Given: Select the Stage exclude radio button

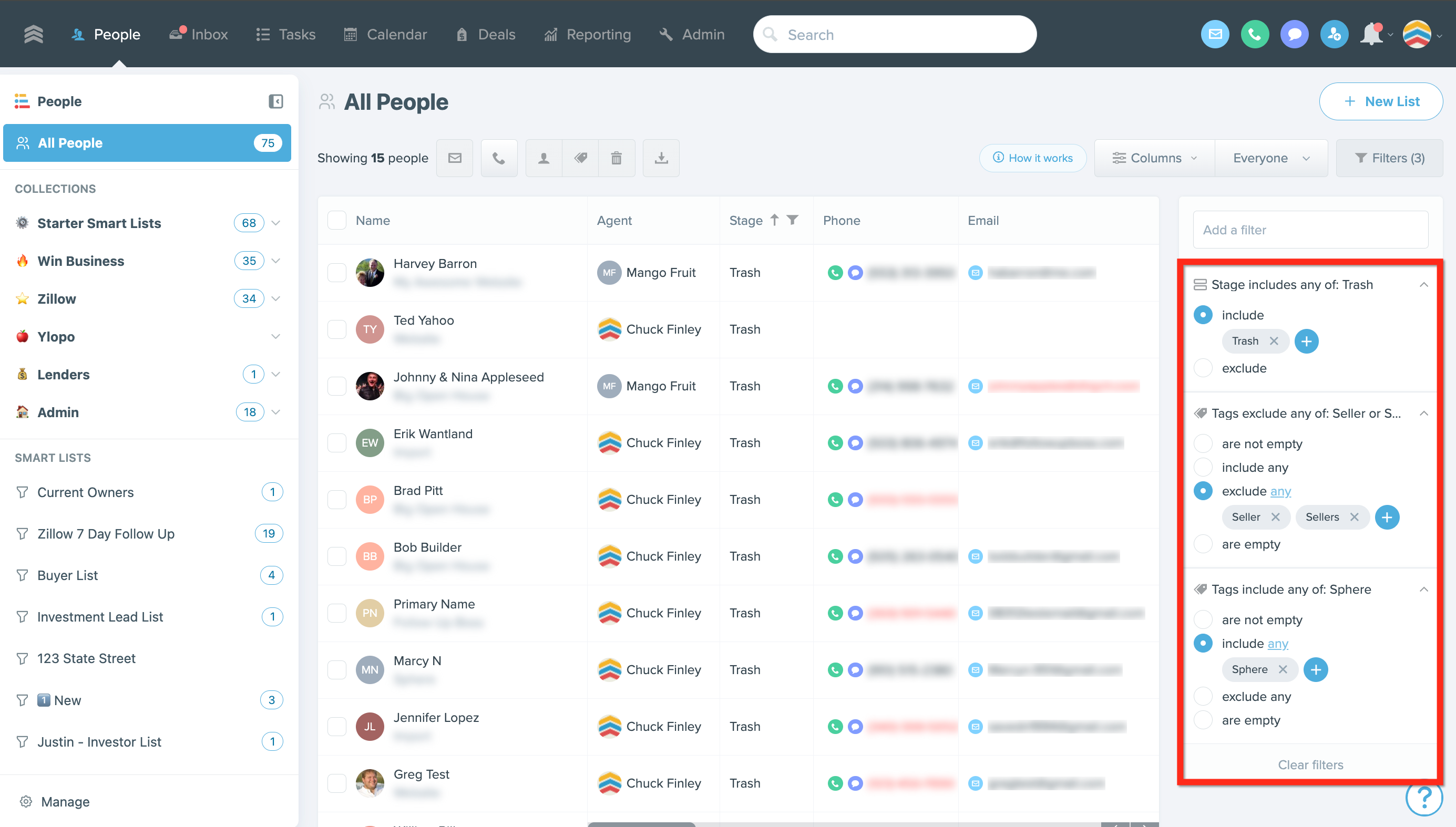Looking at the screenshot, I should point(1203,368).
